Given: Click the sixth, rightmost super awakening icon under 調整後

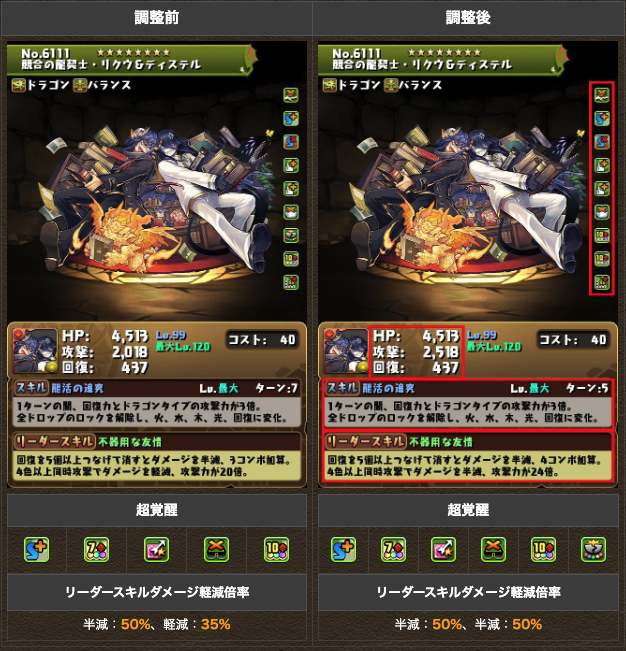Looking at the screenshot, I should click(594, 549).
